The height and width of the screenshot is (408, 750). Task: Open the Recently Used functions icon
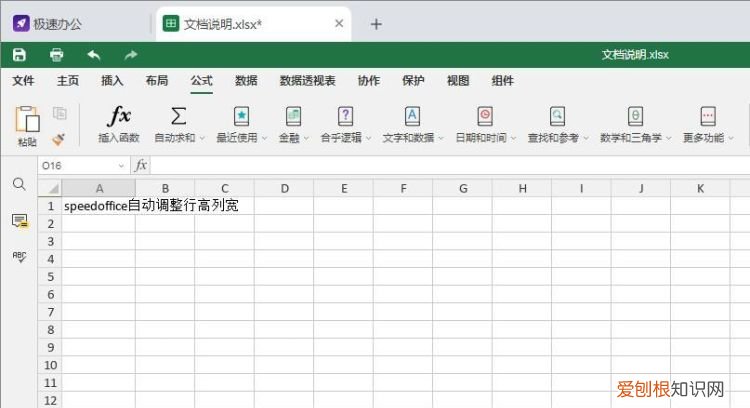click(x=242, y=116)
